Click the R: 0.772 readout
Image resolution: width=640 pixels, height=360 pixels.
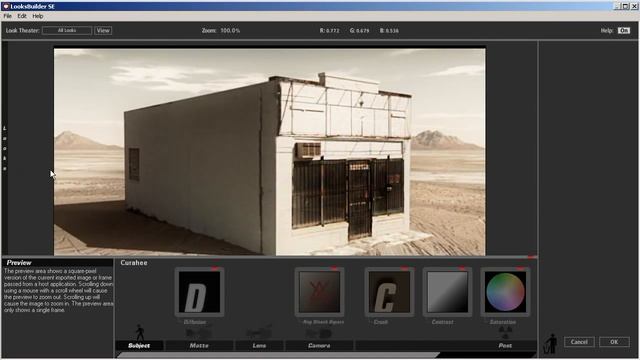pos(329,31)
